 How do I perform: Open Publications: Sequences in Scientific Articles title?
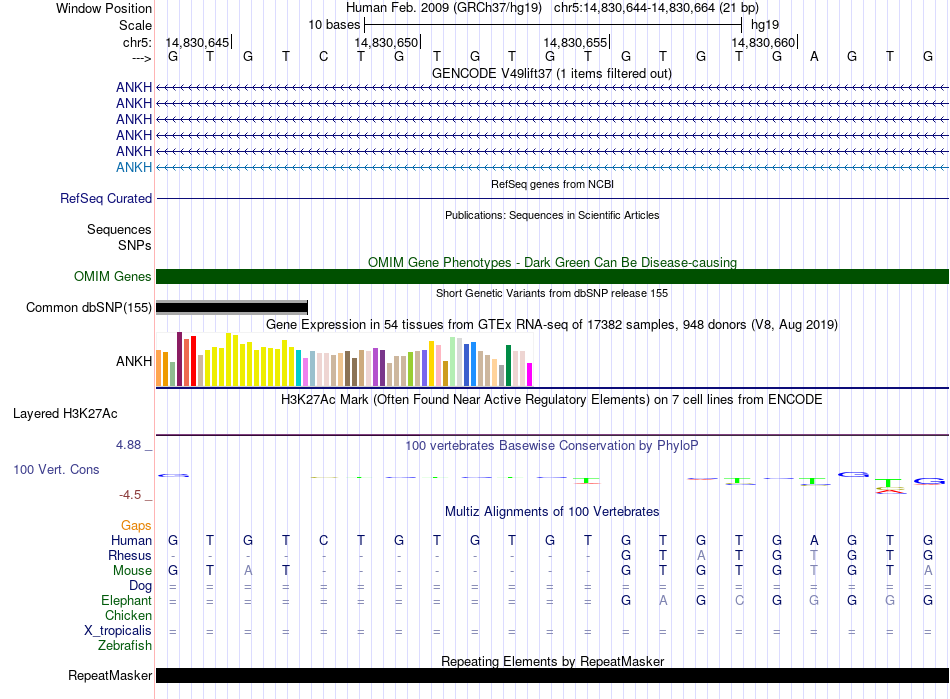pos(551,215)
